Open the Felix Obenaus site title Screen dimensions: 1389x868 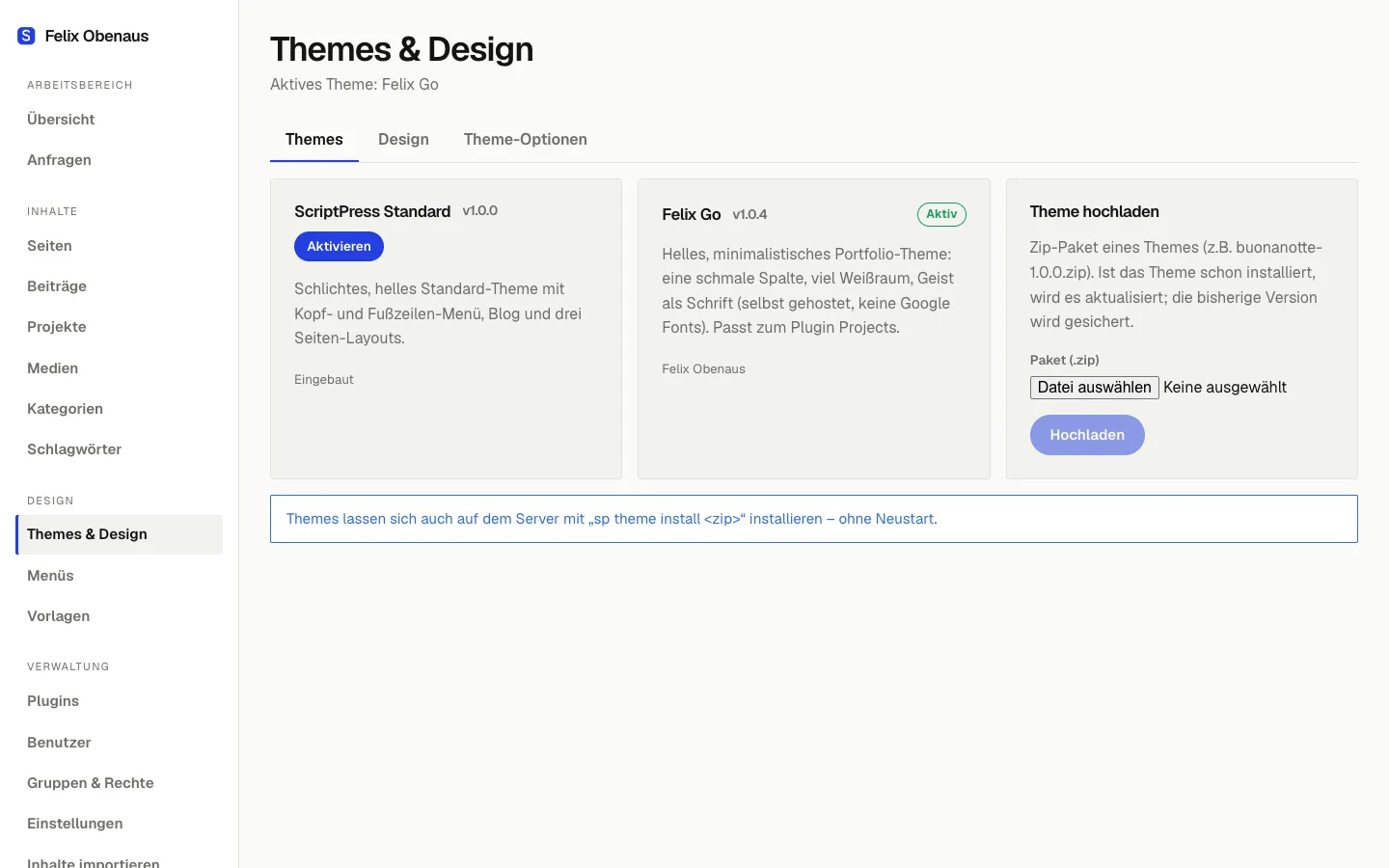(x=96, y=36)
